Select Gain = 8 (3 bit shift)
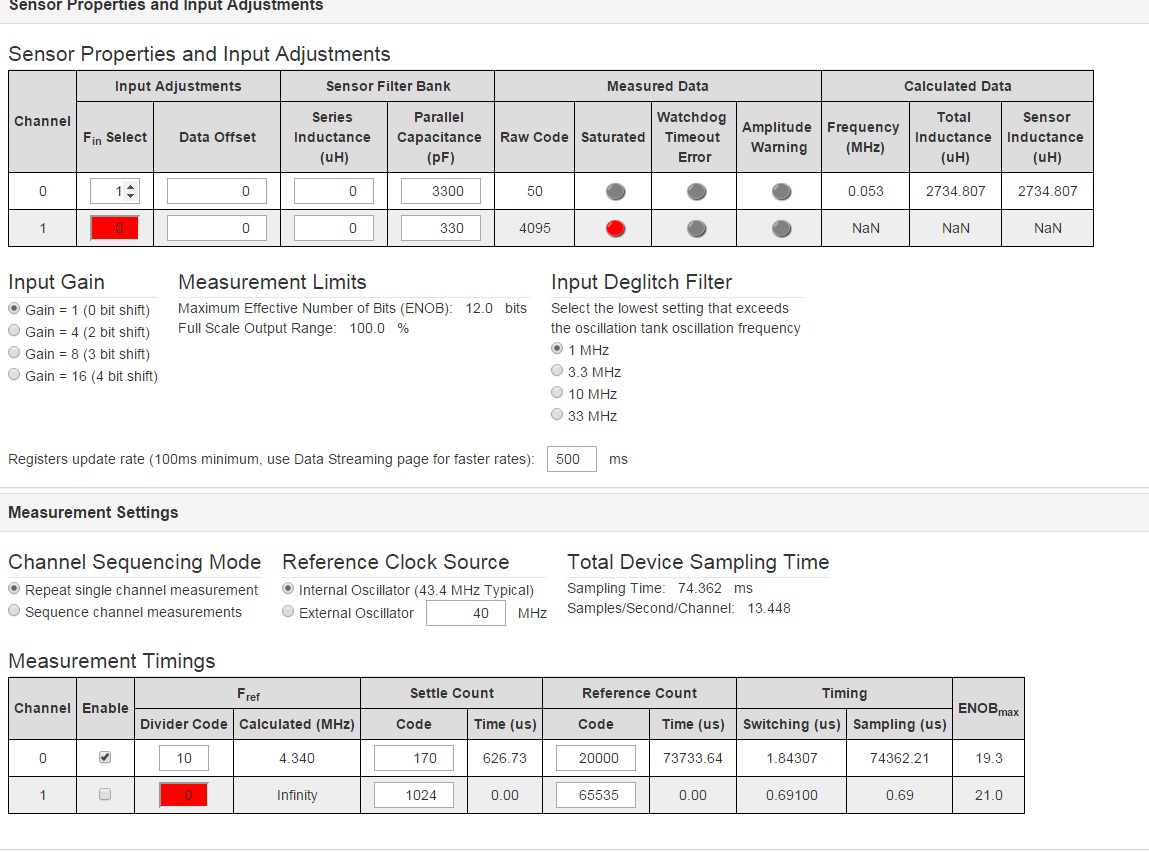The width and height of the screenshot is (1149, 852). pyautogui.click(x=14, y=352)
